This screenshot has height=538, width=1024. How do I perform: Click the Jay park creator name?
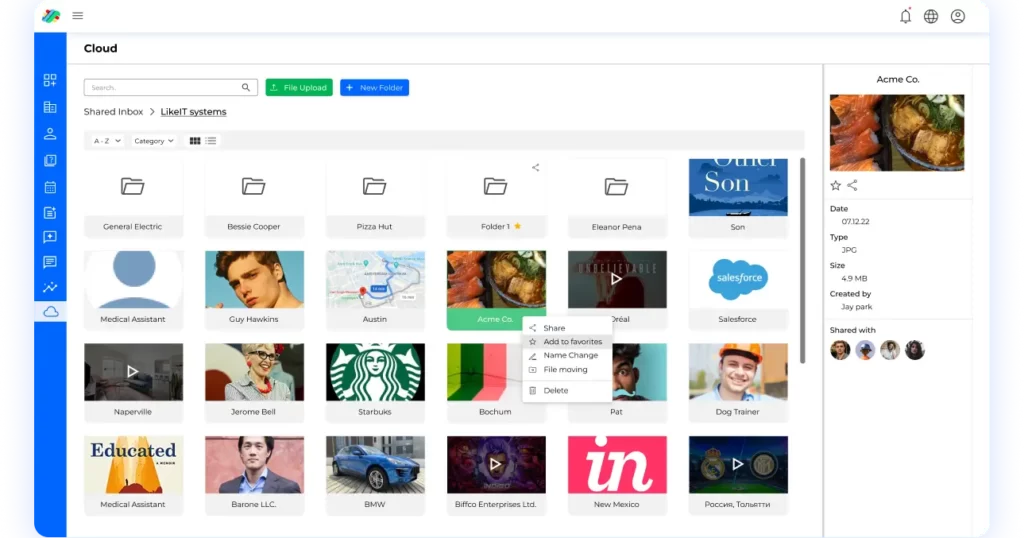(856, 307)
